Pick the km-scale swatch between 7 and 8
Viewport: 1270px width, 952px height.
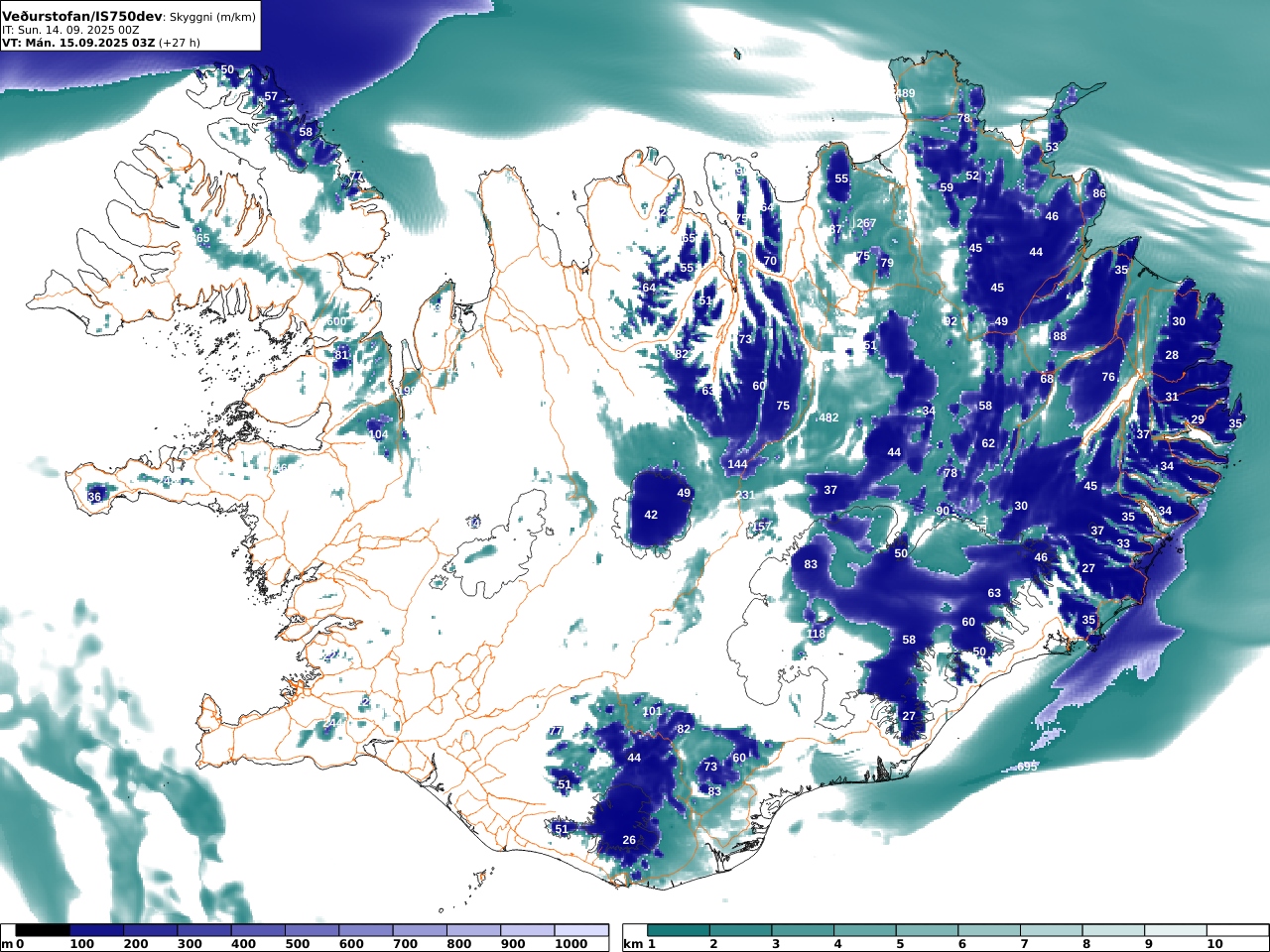coord(1051,930)
